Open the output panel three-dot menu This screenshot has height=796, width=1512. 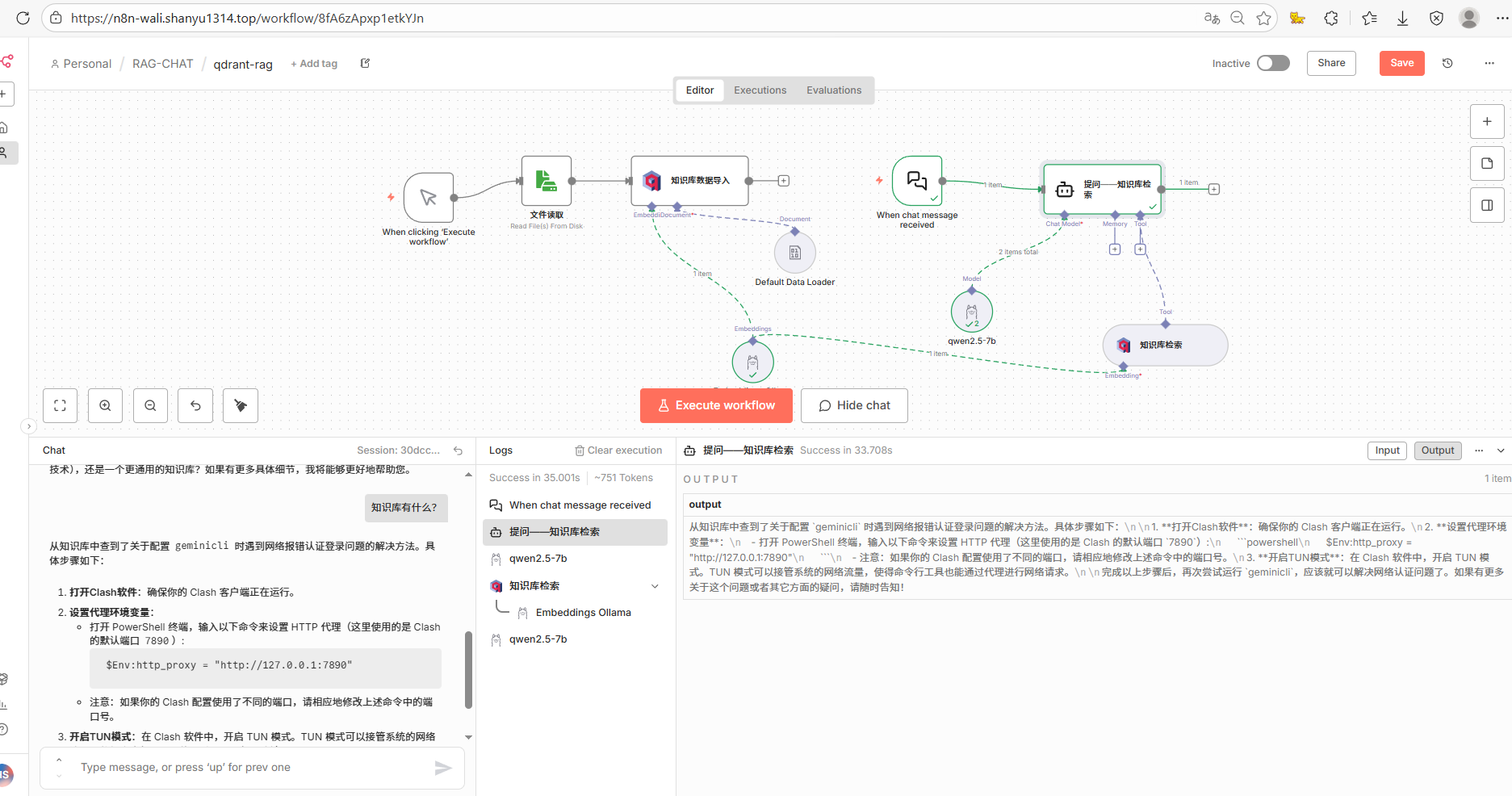click(1480, 450)
